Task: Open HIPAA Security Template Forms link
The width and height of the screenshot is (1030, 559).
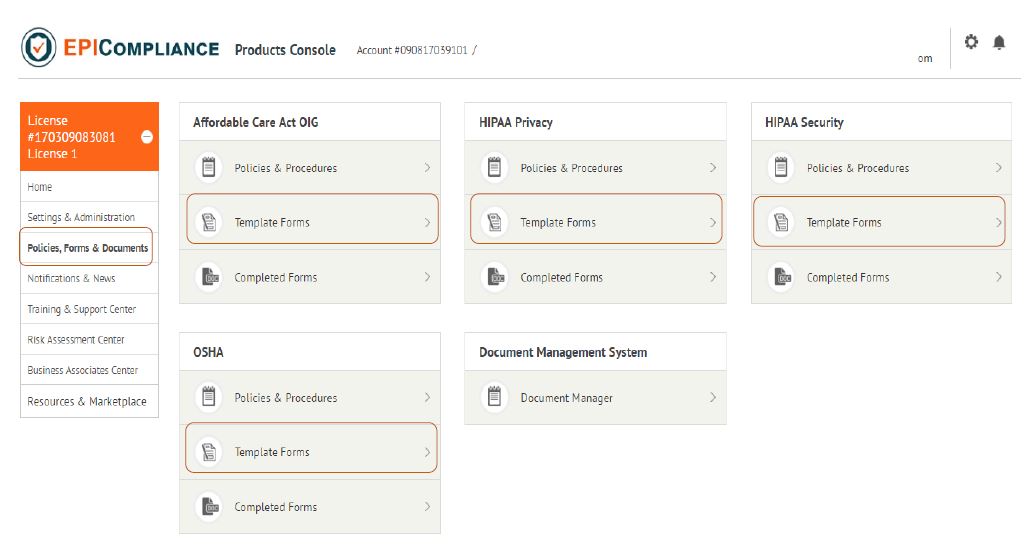Action: coord(844,222)
